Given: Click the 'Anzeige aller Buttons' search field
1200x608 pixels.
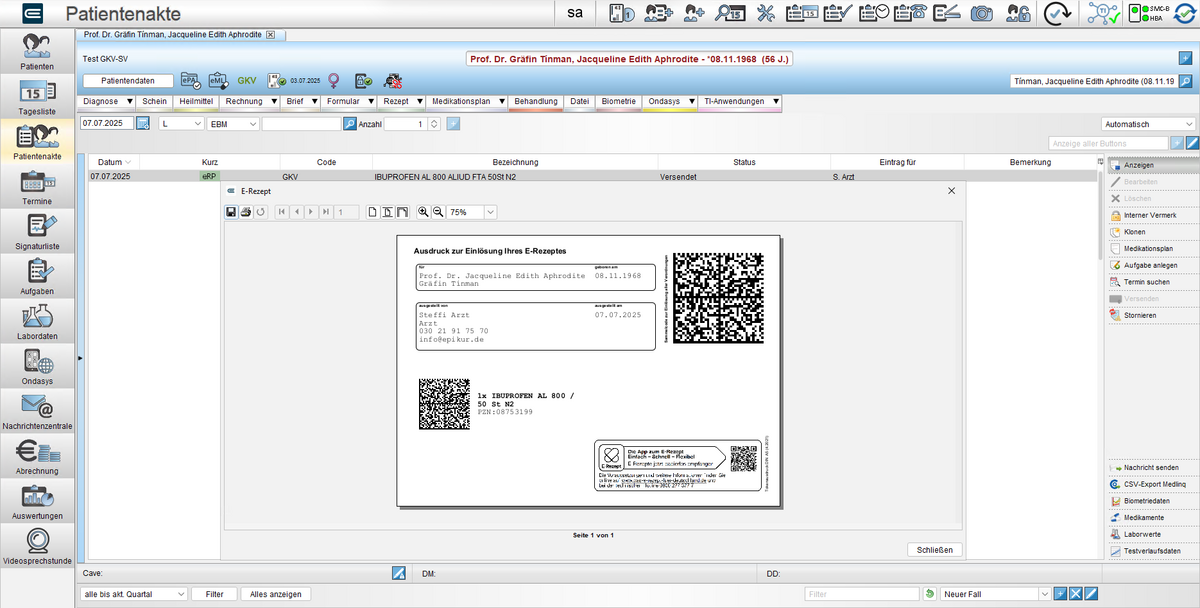Looking at the screenshot, I should tap(1108, 144).
